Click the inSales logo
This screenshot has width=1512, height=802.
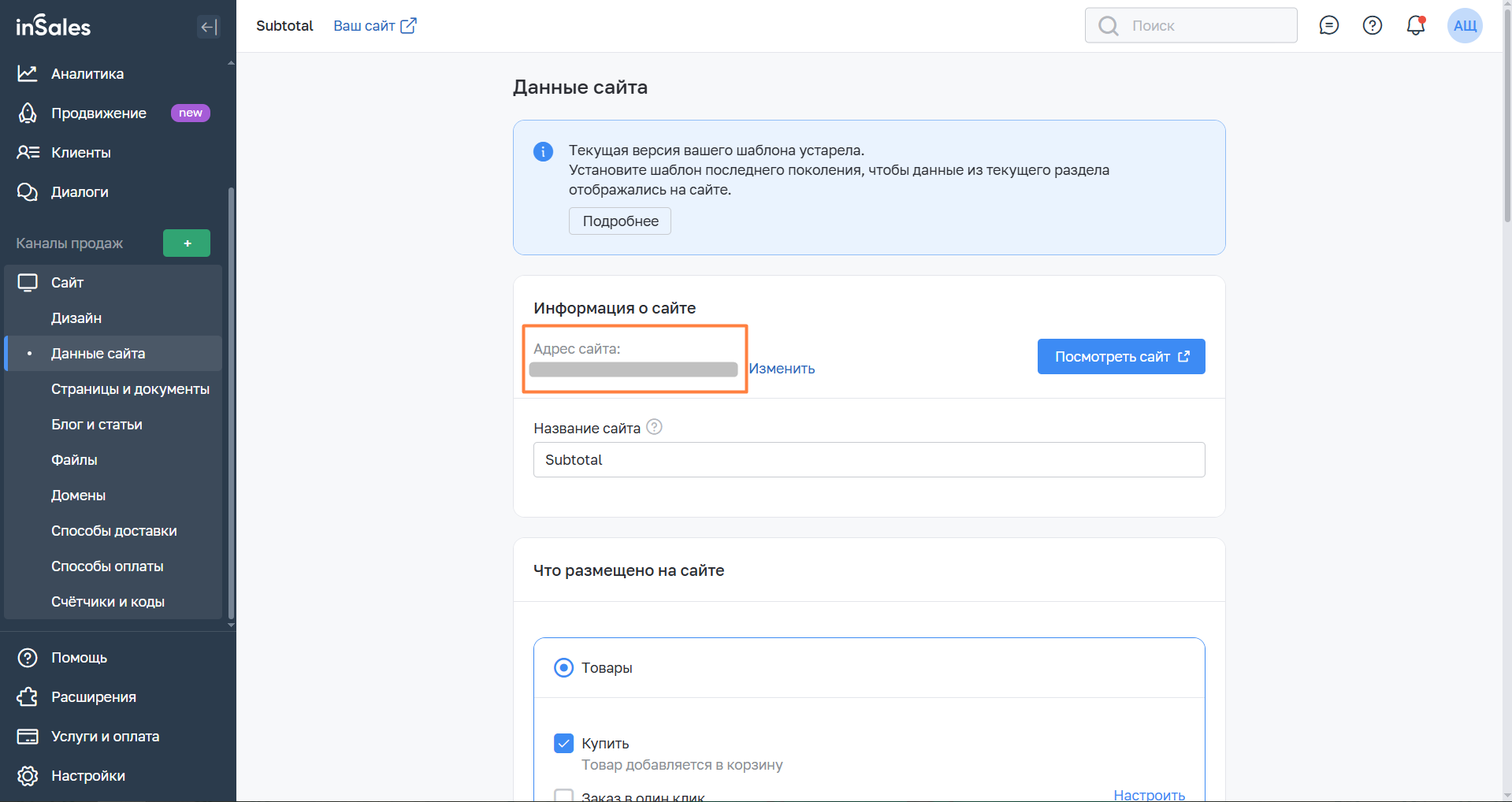[x=54, y=27]
